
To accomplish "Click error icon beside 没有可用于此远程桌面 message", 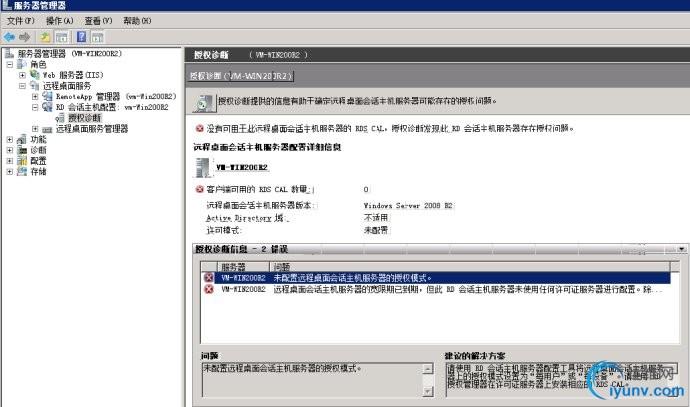I will [x=200, y=128].
